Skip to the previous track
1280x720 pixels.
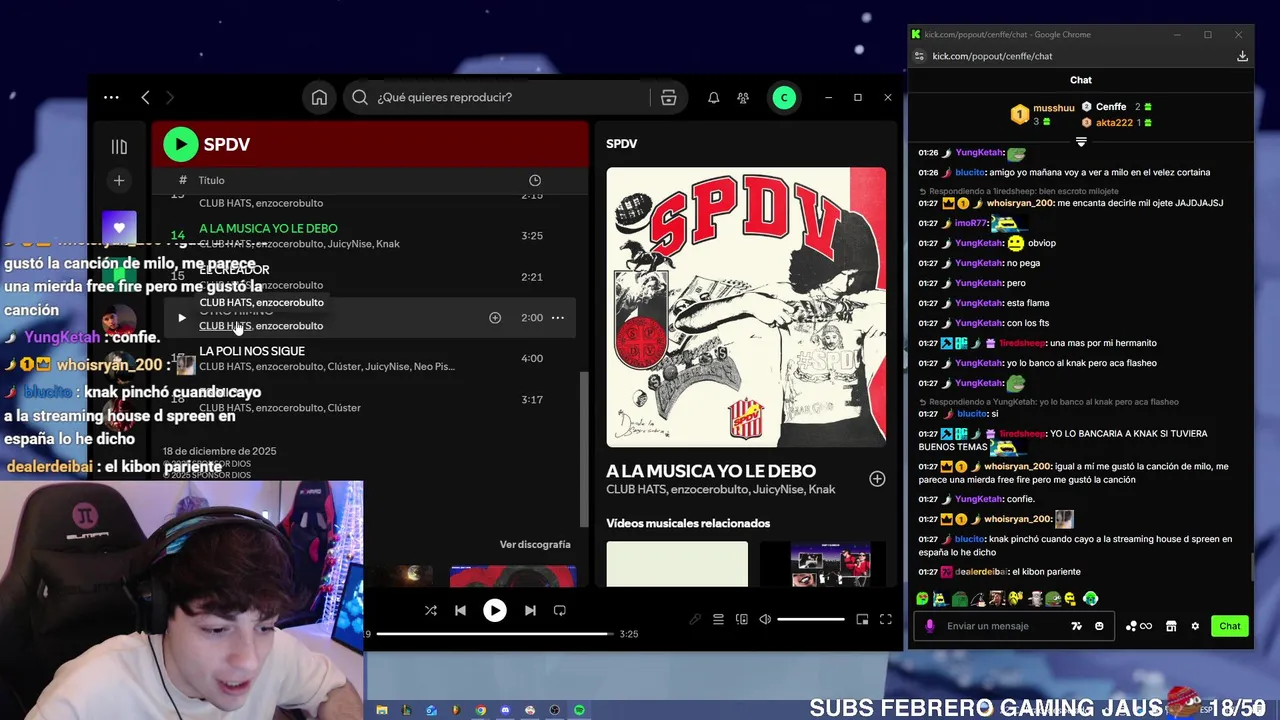coord(460,610)
